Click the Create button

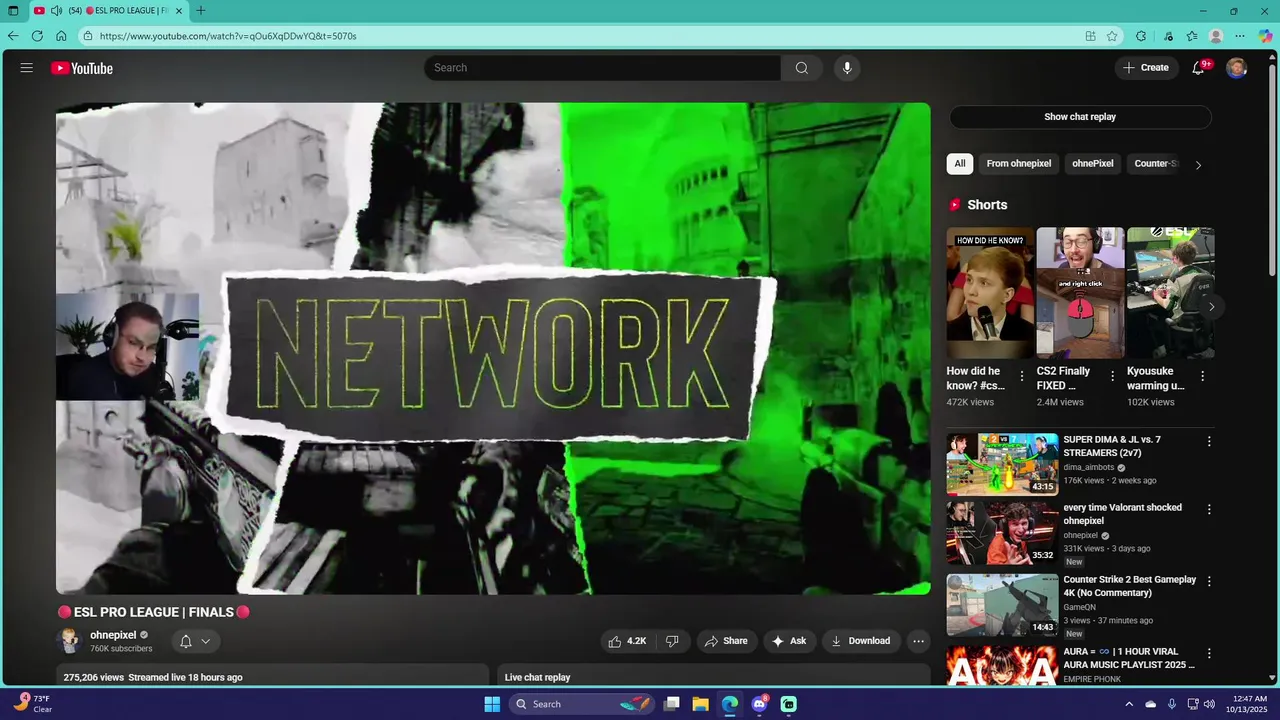pyautogui.click(x=1146, y=68)
